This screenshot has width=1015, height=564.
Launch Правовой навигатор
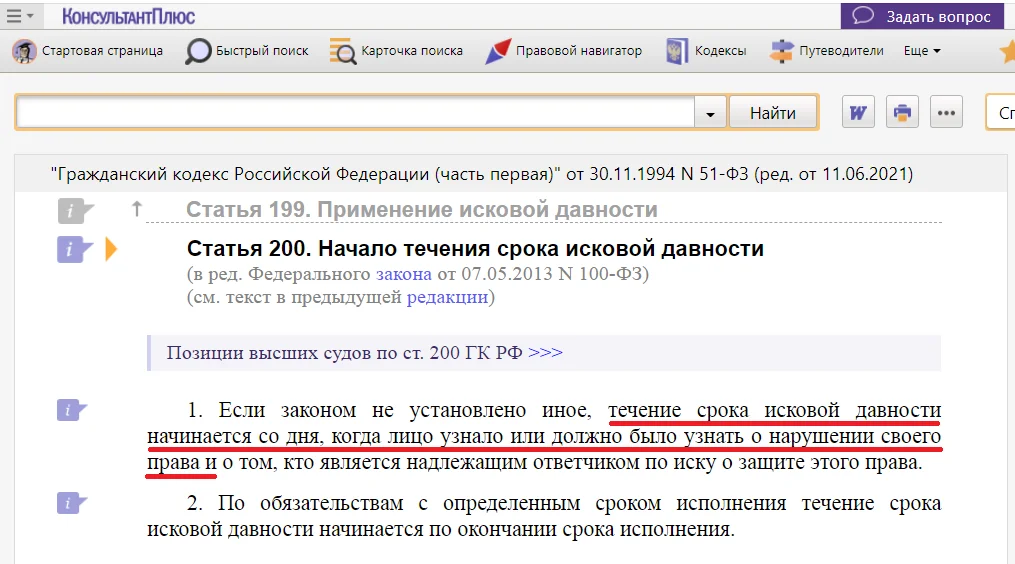coord(564,51)
